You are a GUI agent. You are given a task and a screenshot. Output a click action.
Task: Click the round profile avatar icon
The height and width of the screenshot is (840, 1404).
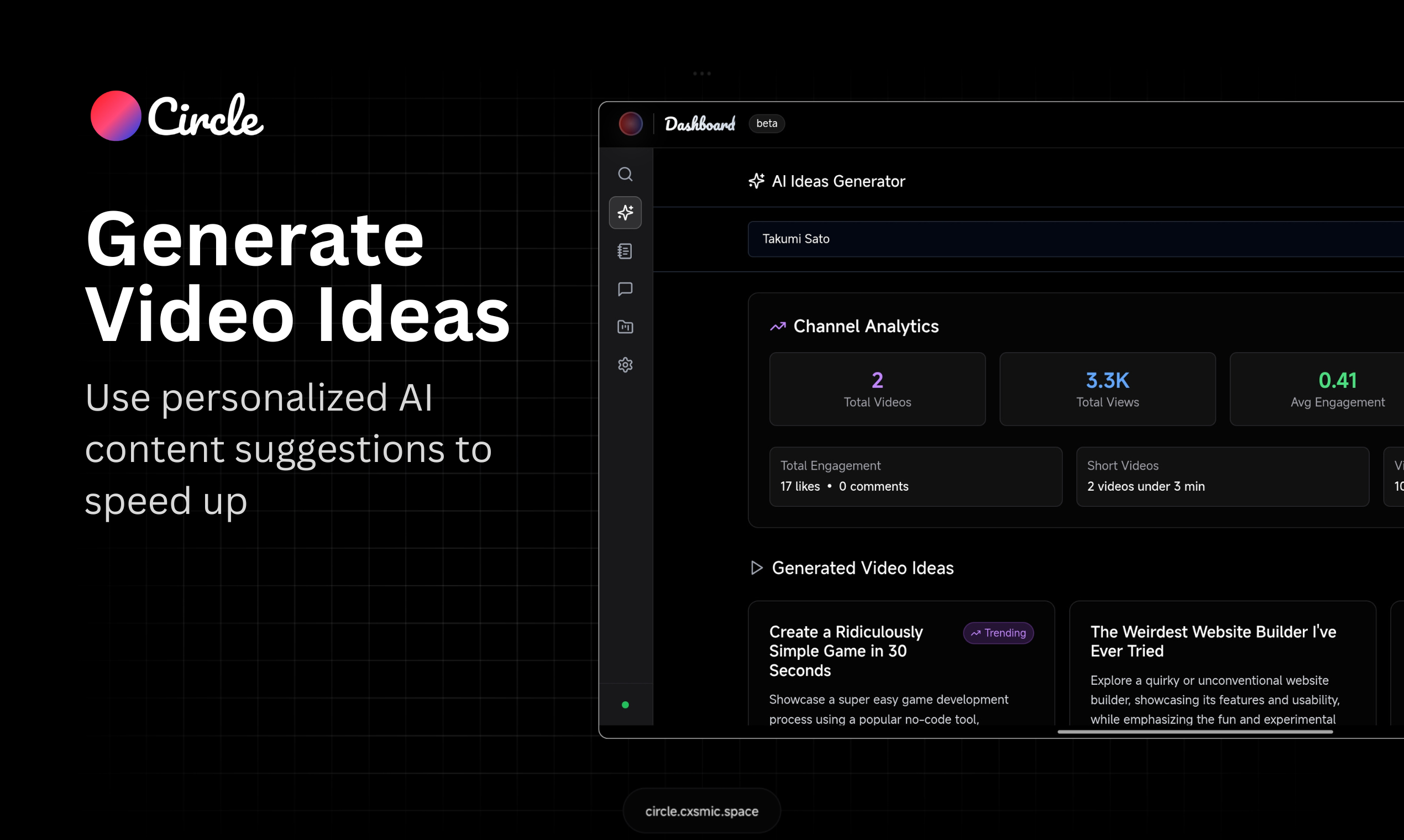coord(630,124)
